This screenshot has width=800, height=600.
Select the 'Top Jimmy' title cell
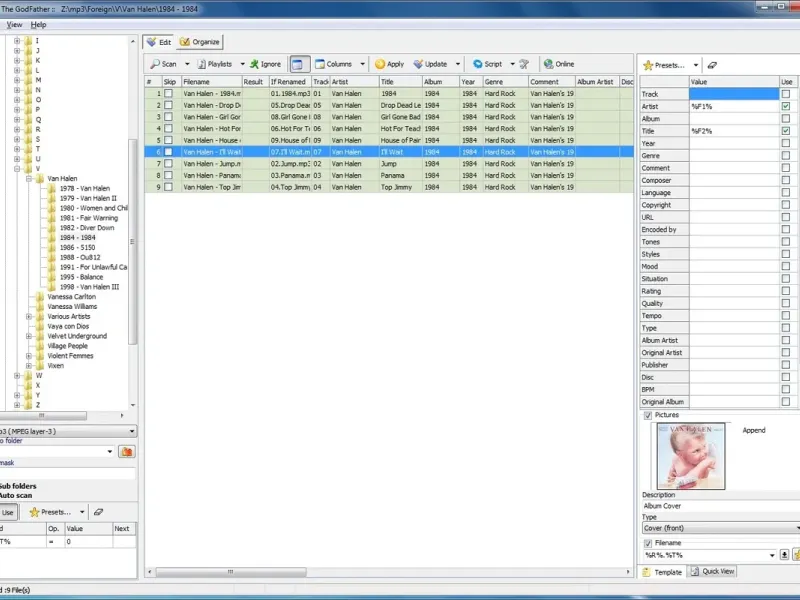pos(401,187)
